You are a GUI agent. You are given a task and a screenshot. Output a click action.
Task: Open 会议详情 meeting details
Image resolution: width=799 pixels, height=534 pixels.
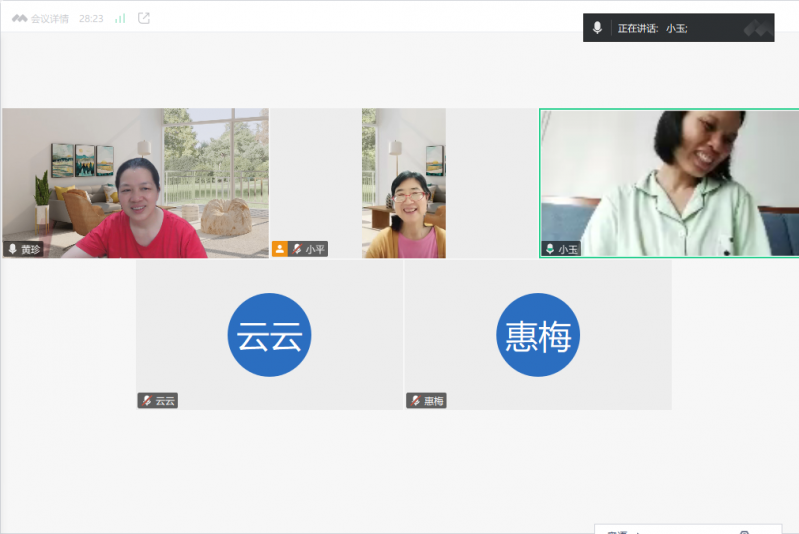click(x=50, y=18)
